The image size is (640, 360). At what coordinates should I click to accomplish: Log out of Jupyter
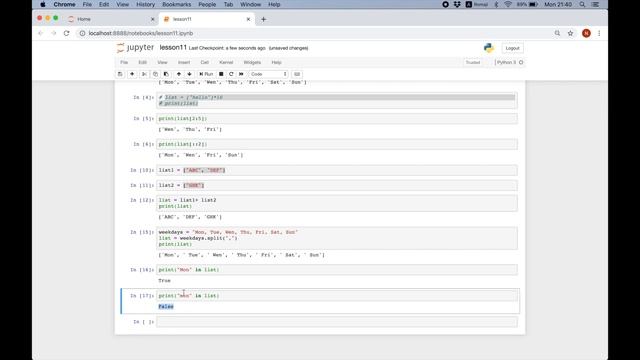(x=512, y=48)
